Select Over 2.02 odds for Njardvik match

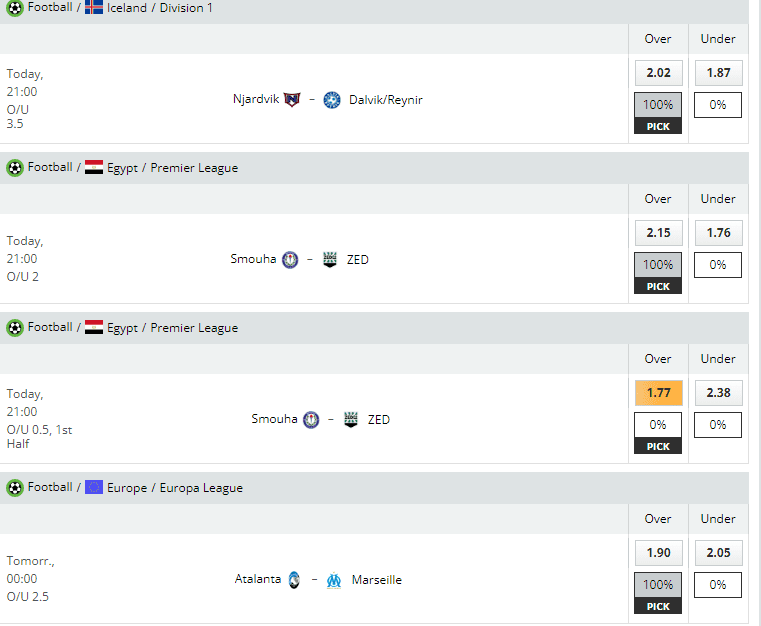[x=658, y=73]
